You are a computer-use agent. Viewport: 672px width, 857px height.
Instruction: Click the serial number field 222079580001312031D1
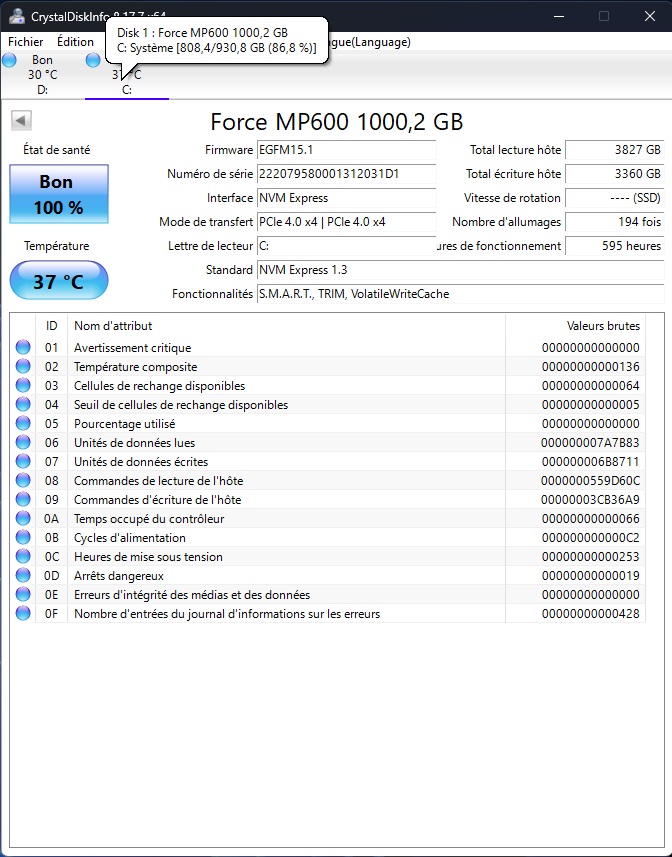(346, 174)
